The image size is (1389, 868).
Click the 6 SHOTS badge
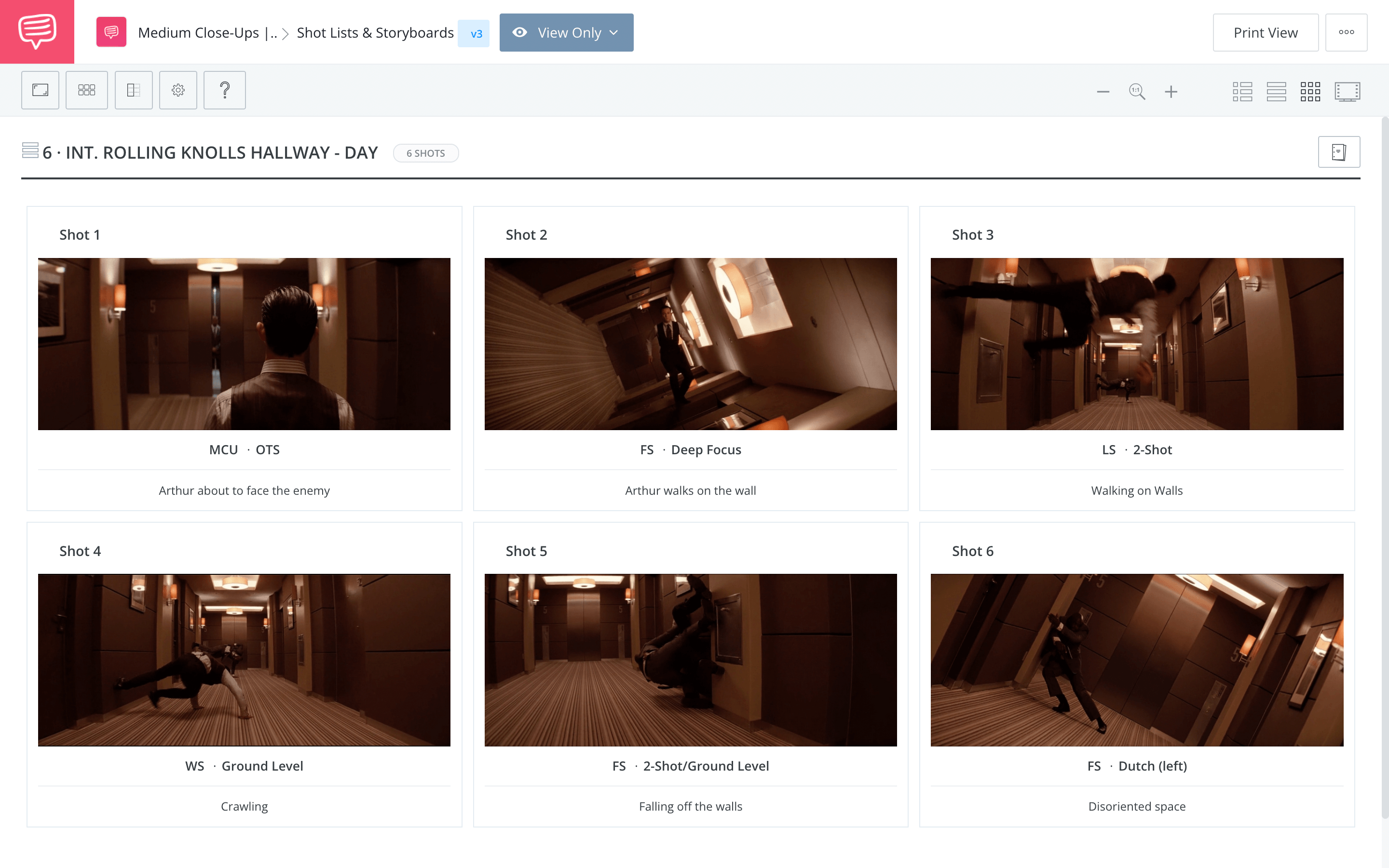(426, 153)
